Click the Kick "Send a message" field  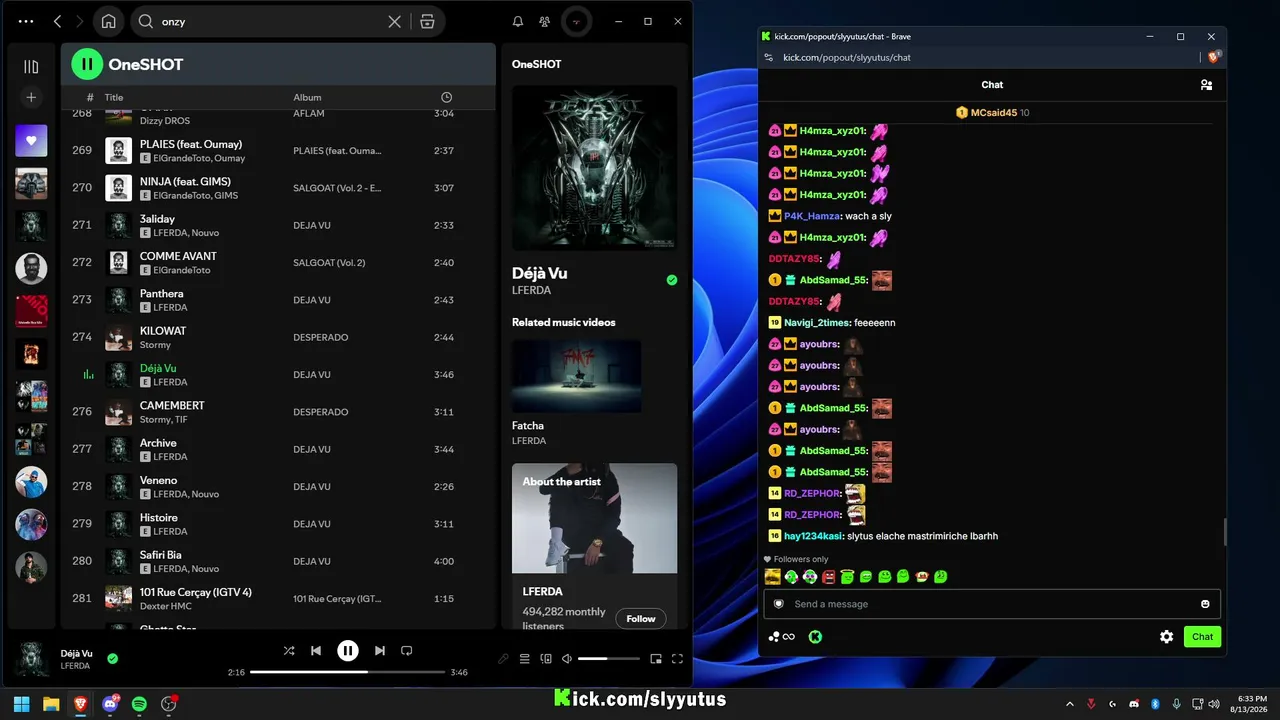point(991,604)
